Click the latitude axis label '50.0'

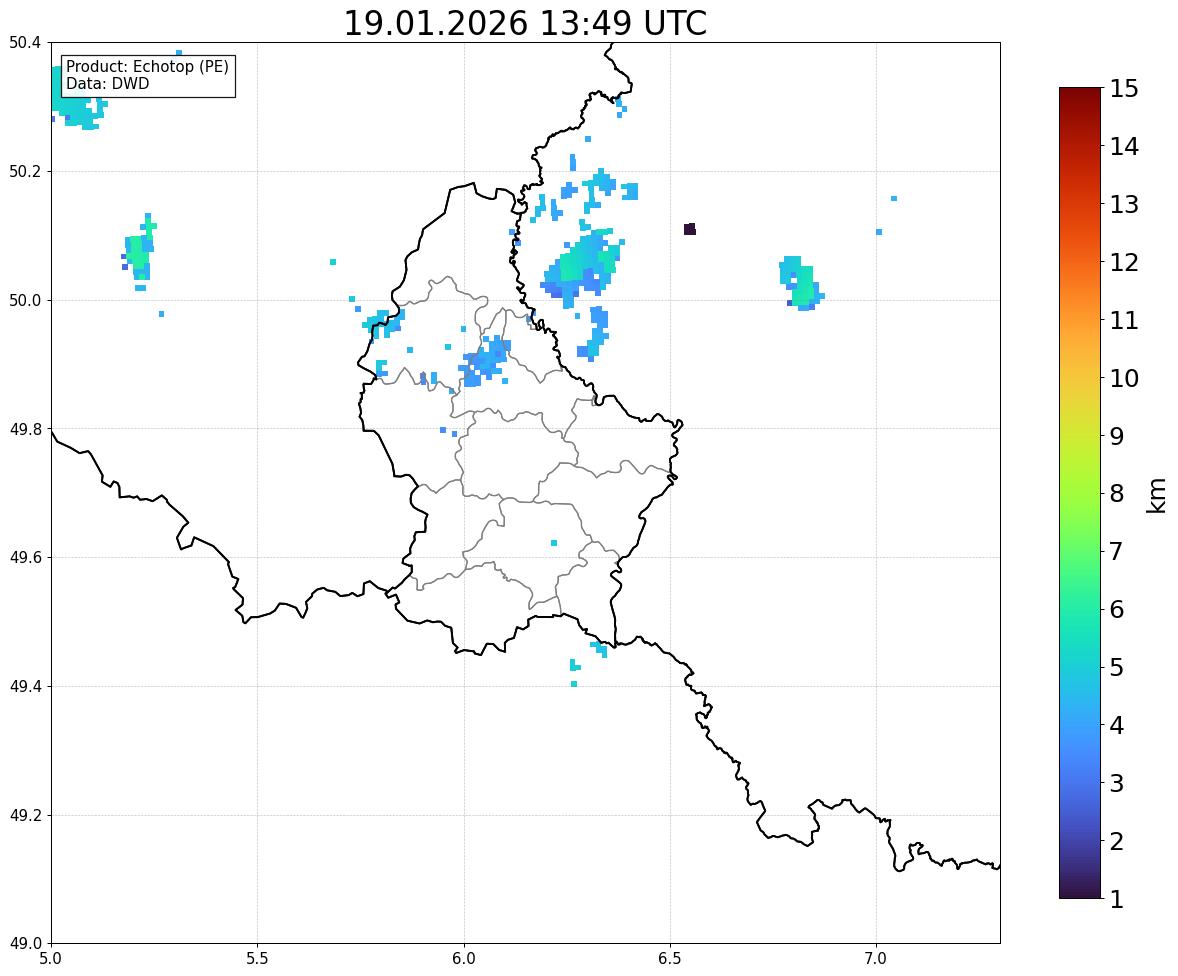25,301
